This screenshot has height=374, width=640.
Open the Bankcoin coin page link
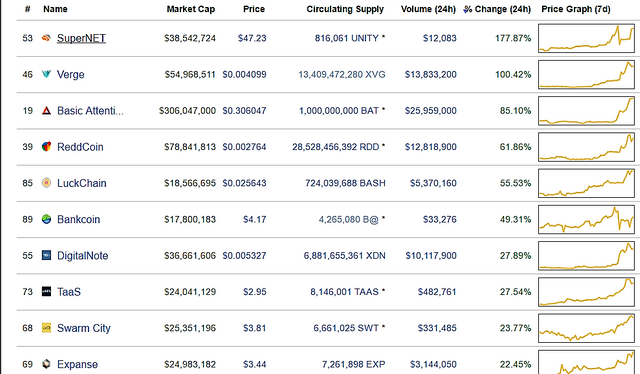click(78, 219)
